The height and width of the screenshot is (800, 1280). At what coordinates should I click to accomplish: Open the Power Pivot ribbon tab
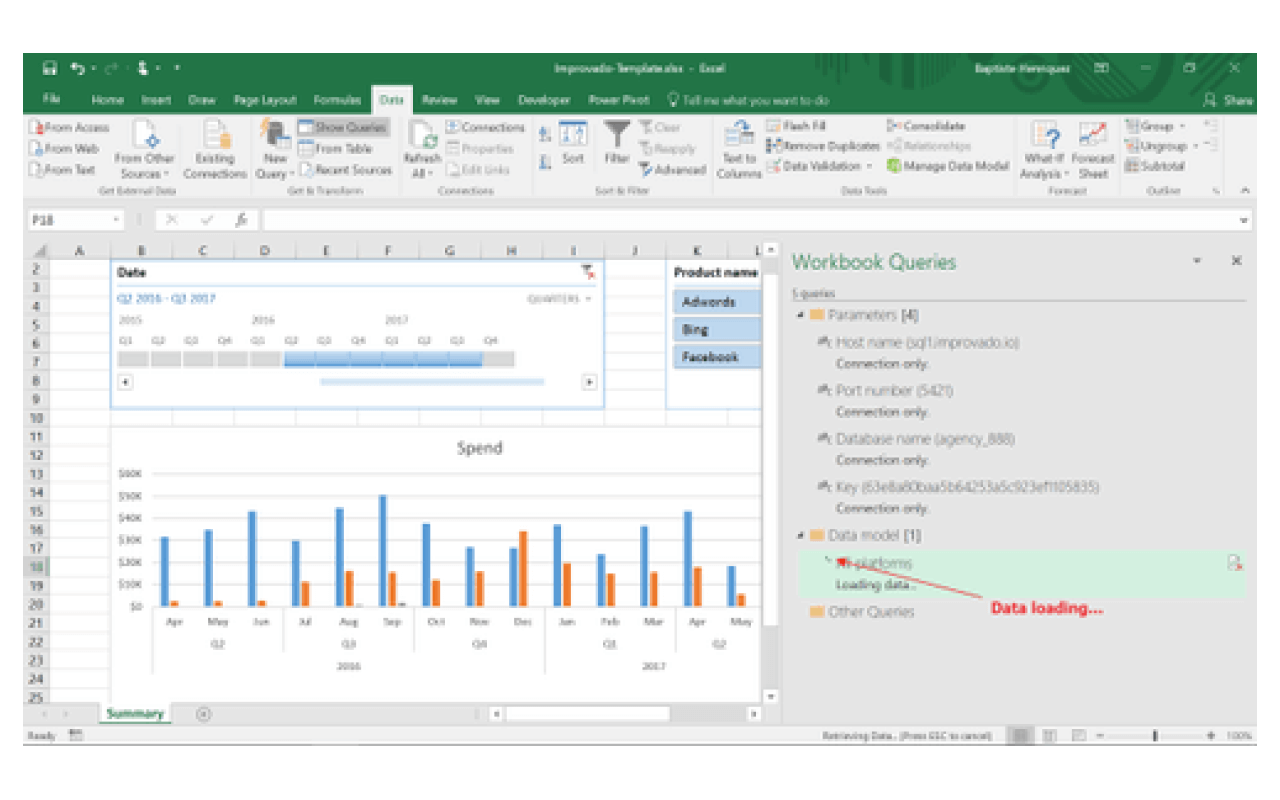pos(619,100)
